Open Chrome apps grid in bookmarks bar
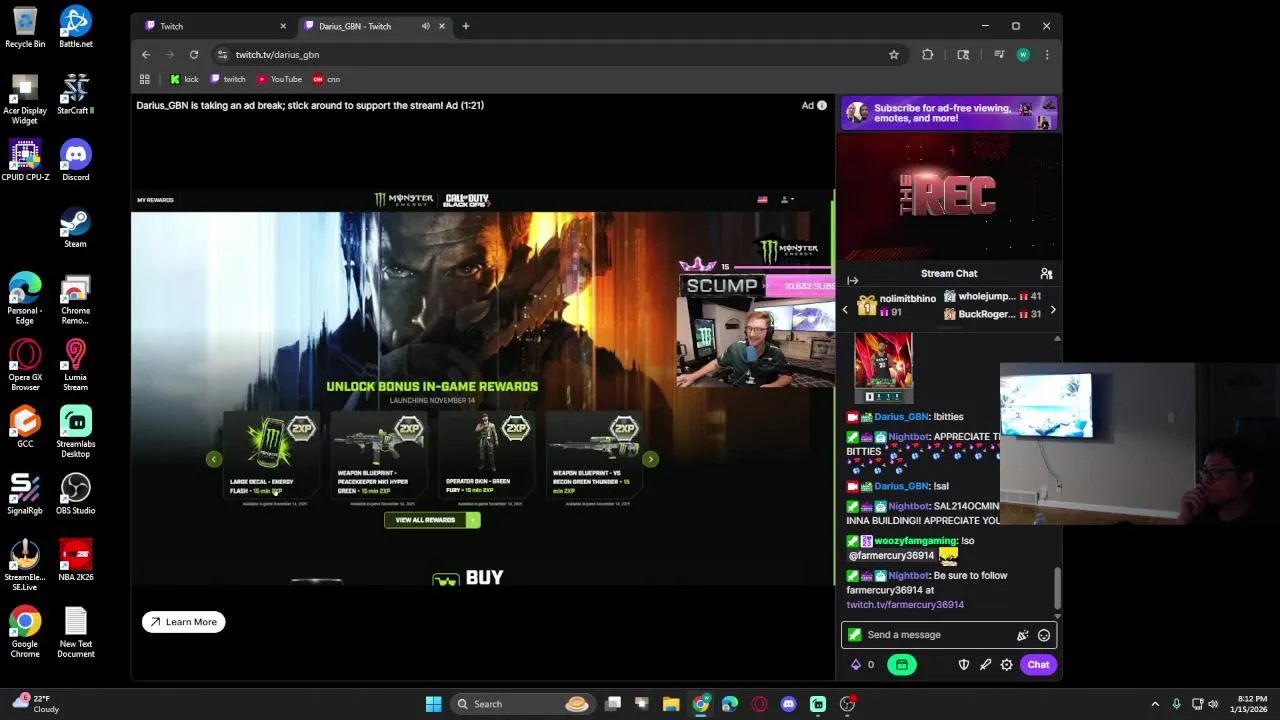The image size is (1280, 720). pyautogui.click(x=145, y=79)
